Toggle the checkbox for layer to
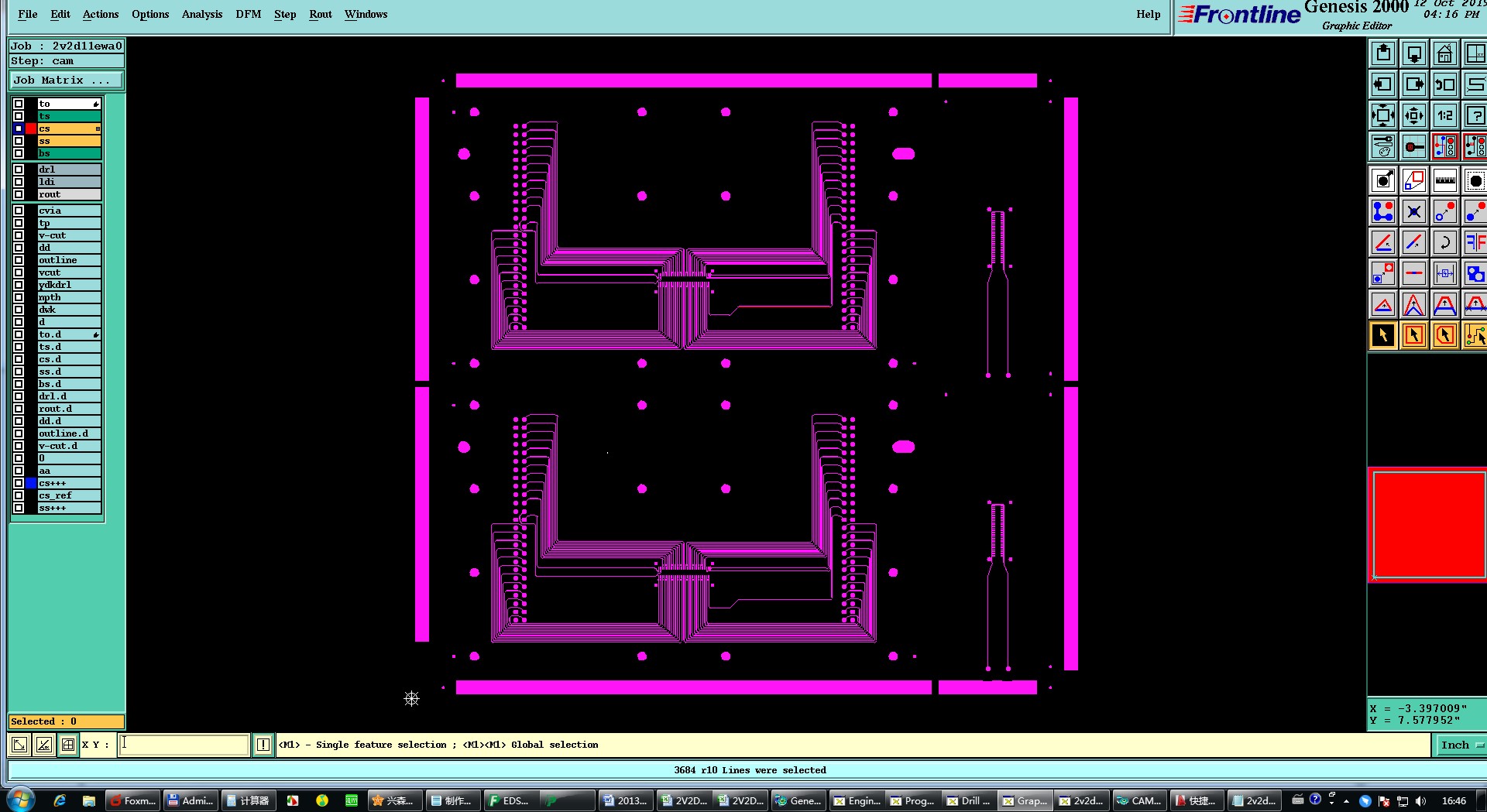1487x812 pixels. point(19,104)
